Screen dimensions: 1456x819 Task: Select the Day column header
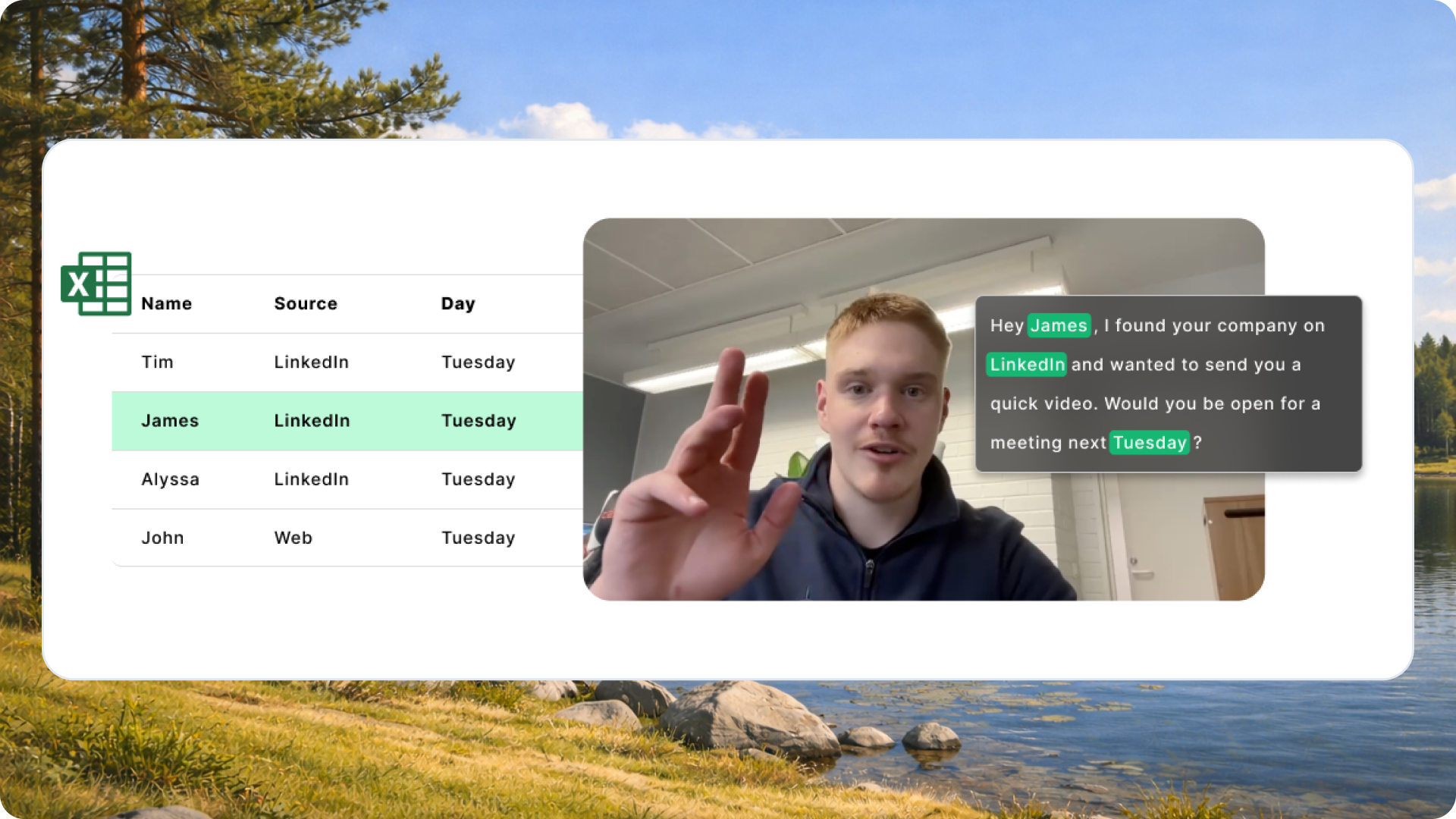coord(458,303)
